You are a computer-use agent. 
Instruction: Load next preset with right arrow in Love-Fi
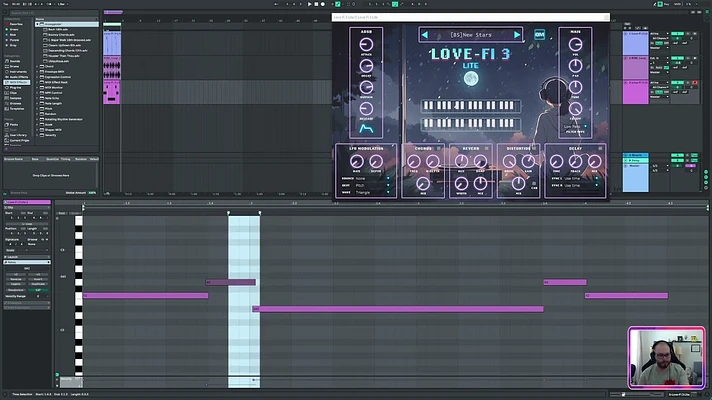click(517, 35)
